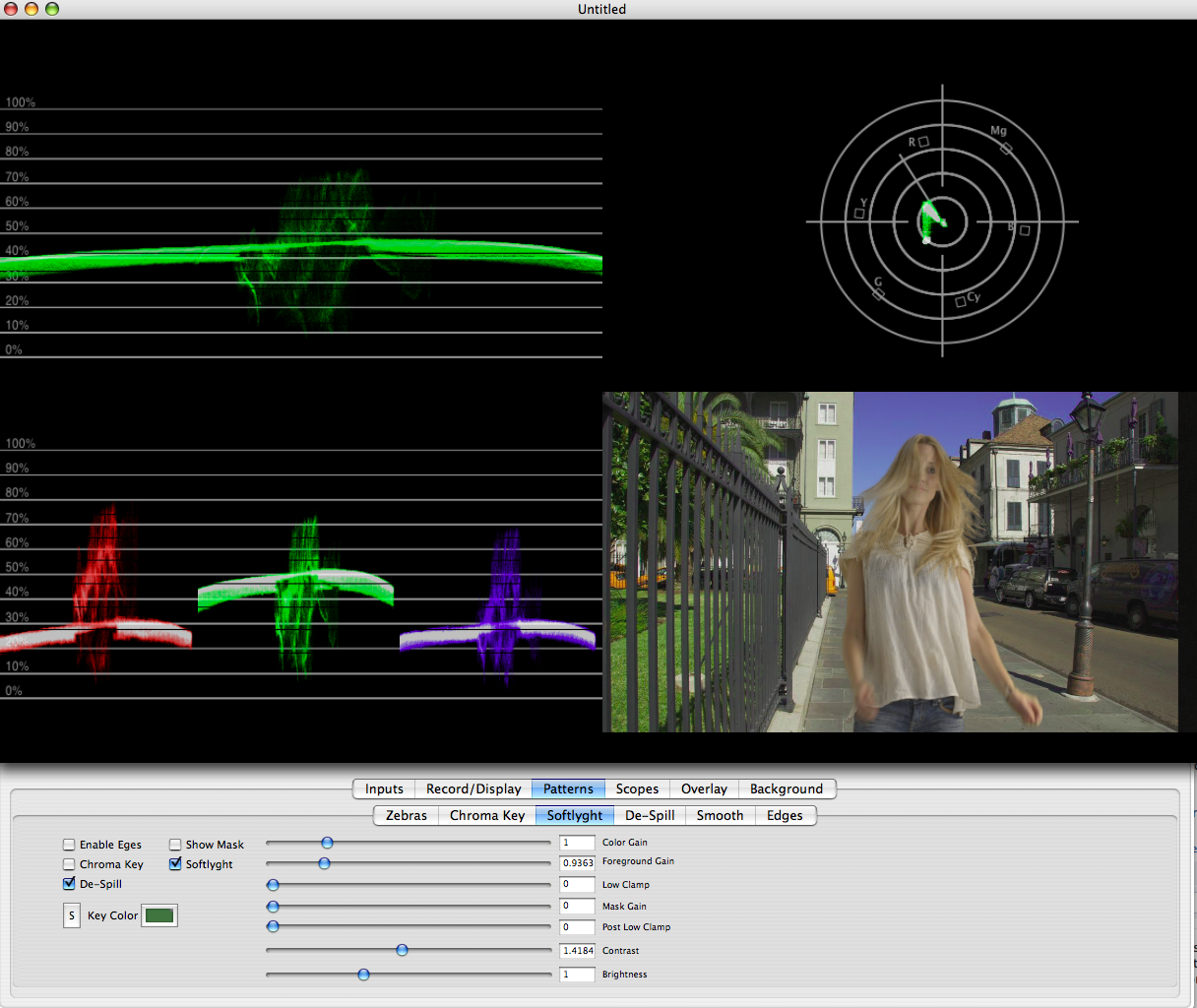
Task: Disable the Softlyght checkbox
Action: (175, 864)
